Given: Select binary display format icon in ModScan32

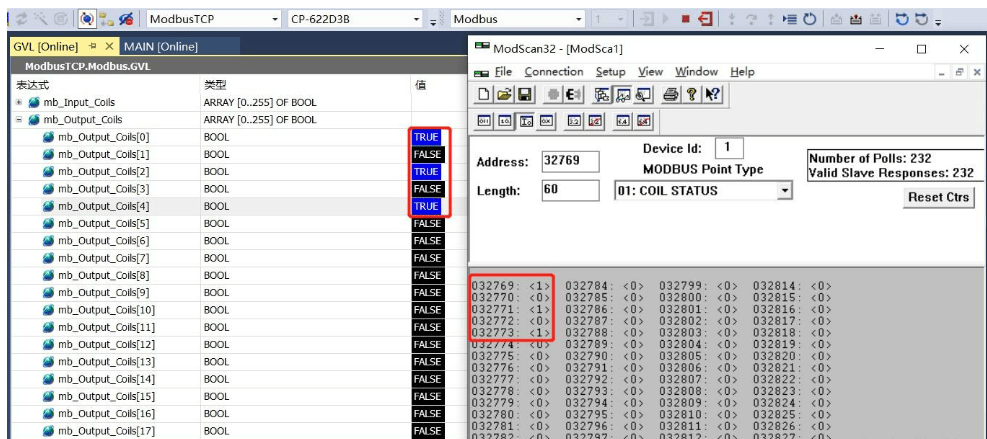Looking at the screenshot, I should (485, 120).
